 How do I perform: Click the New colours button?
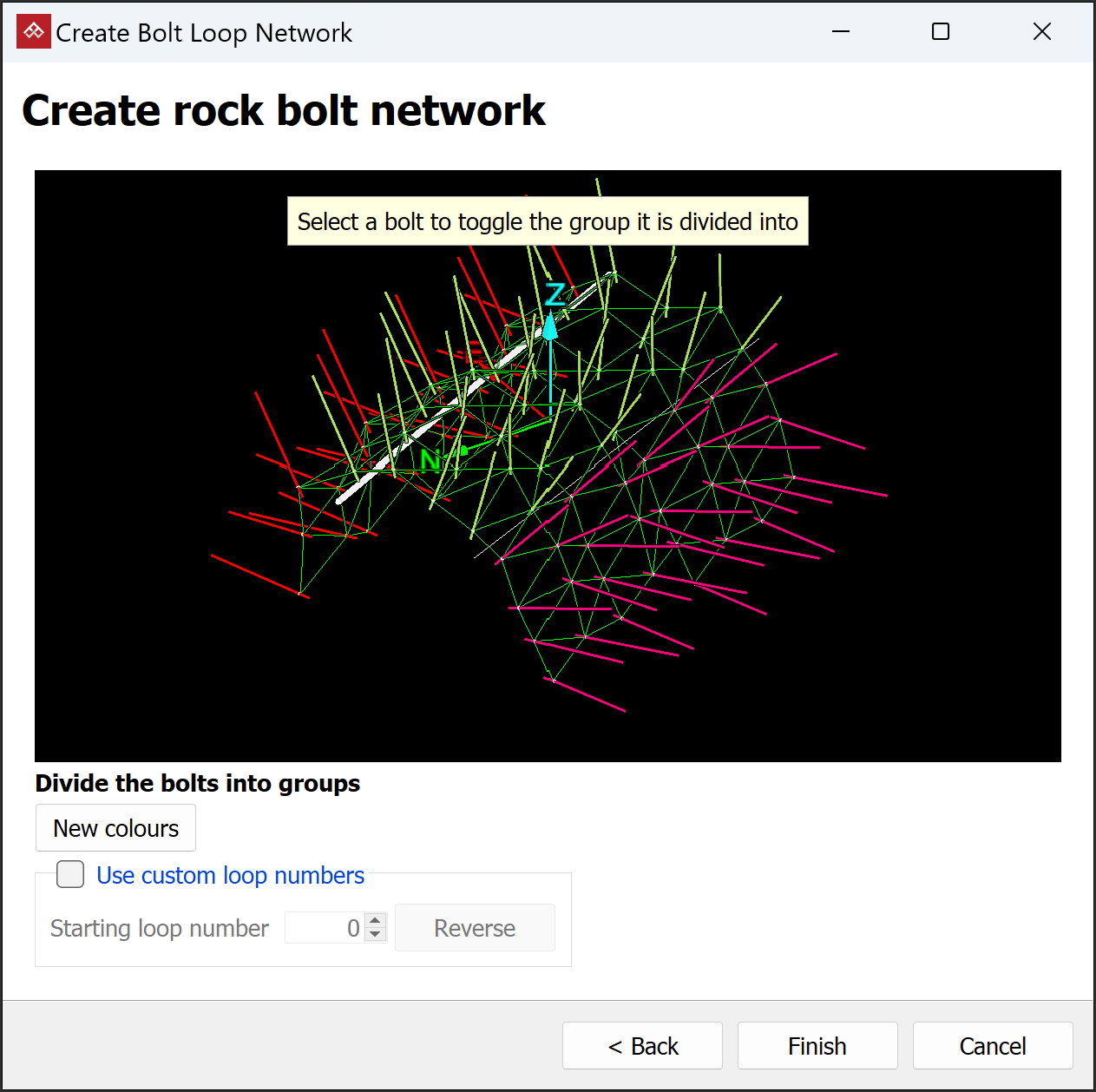click(x=115, y=828)
